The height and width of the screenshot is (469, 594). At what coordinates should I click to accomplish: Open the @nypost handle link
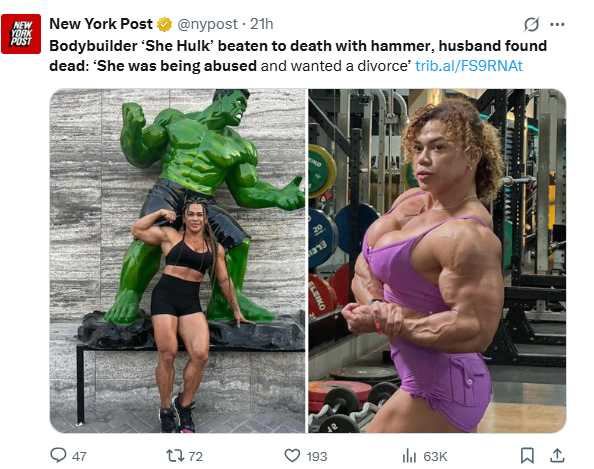click(x=208, y=24)
